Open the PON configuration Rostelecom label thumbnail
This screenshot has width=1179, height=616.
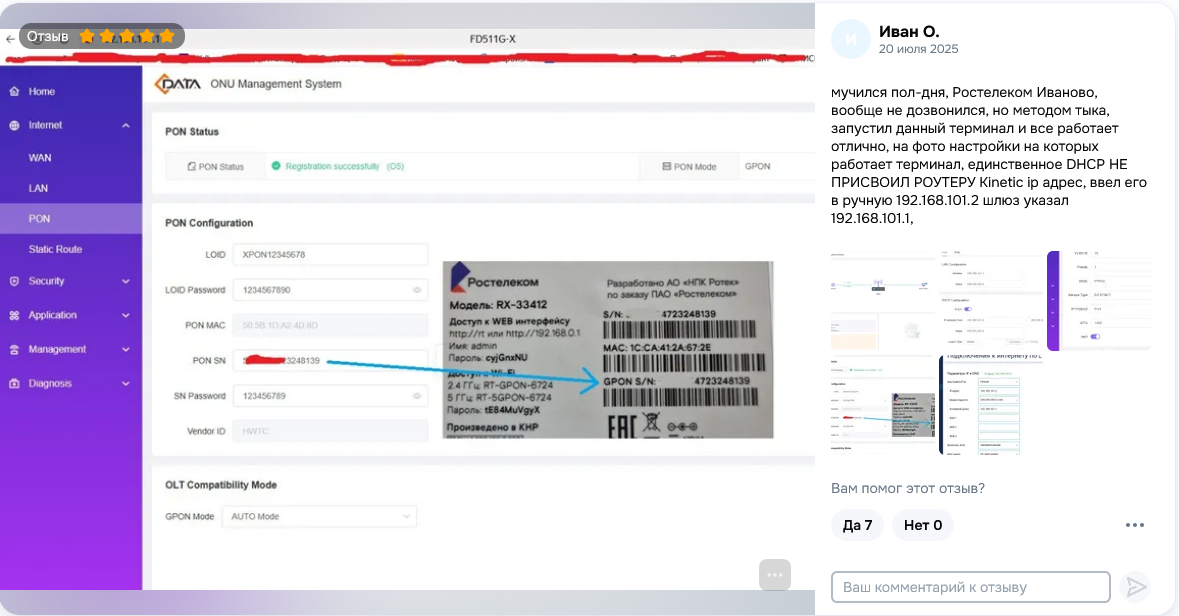coord(883,405)
